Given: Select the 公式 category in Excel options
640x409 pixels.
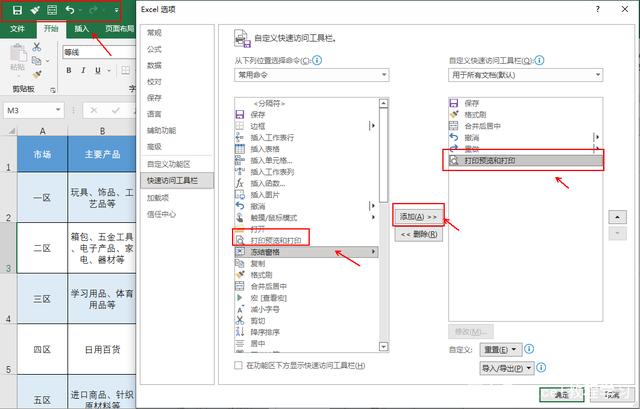Looking at the screenshot, I should click(x=177, y=49).
